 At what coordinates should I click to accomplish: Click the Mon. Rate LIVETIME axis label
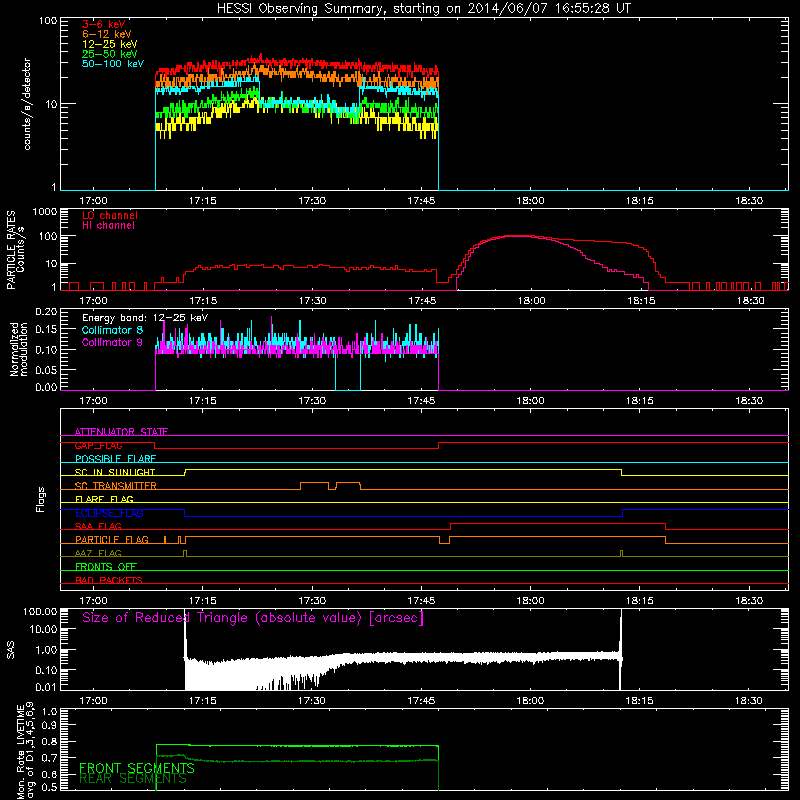click(26, 751)
